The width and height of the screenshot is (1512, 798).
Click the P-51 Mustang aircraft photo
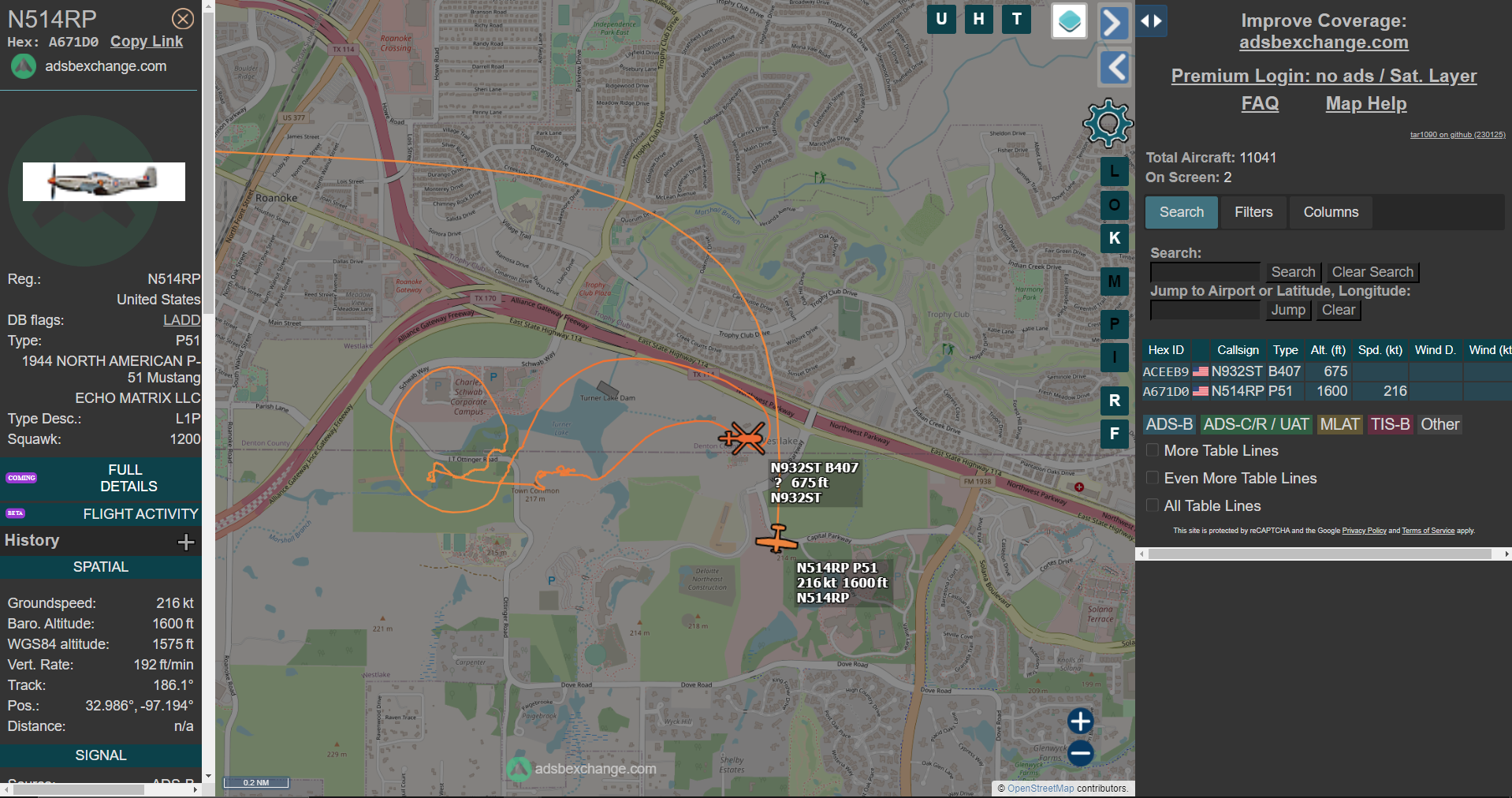pos(104,181)
